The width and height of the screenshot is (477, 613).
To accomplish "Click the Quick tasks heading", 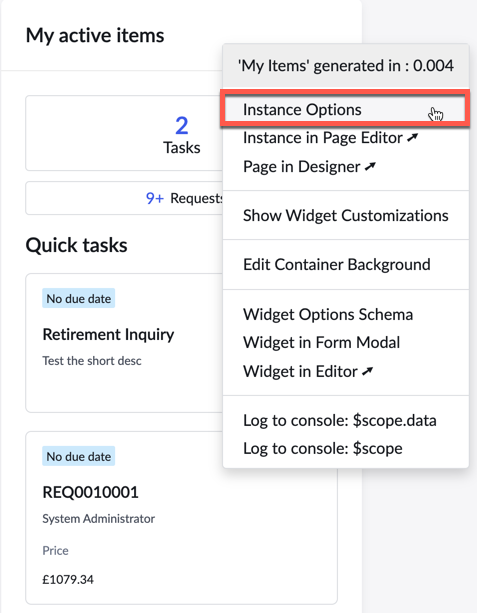I will (77, 246).
